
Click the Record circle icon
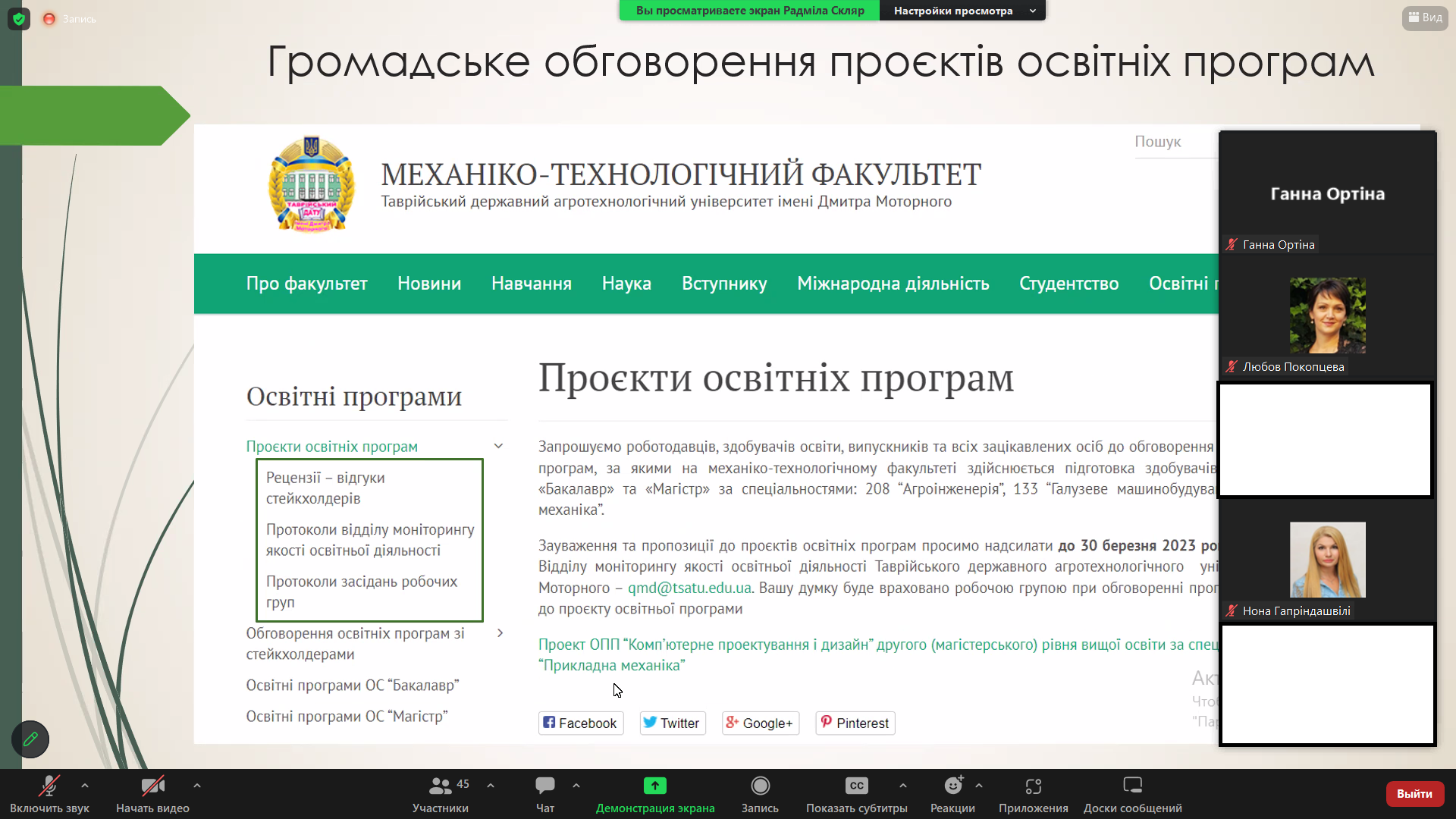click(x=760, y=786)
